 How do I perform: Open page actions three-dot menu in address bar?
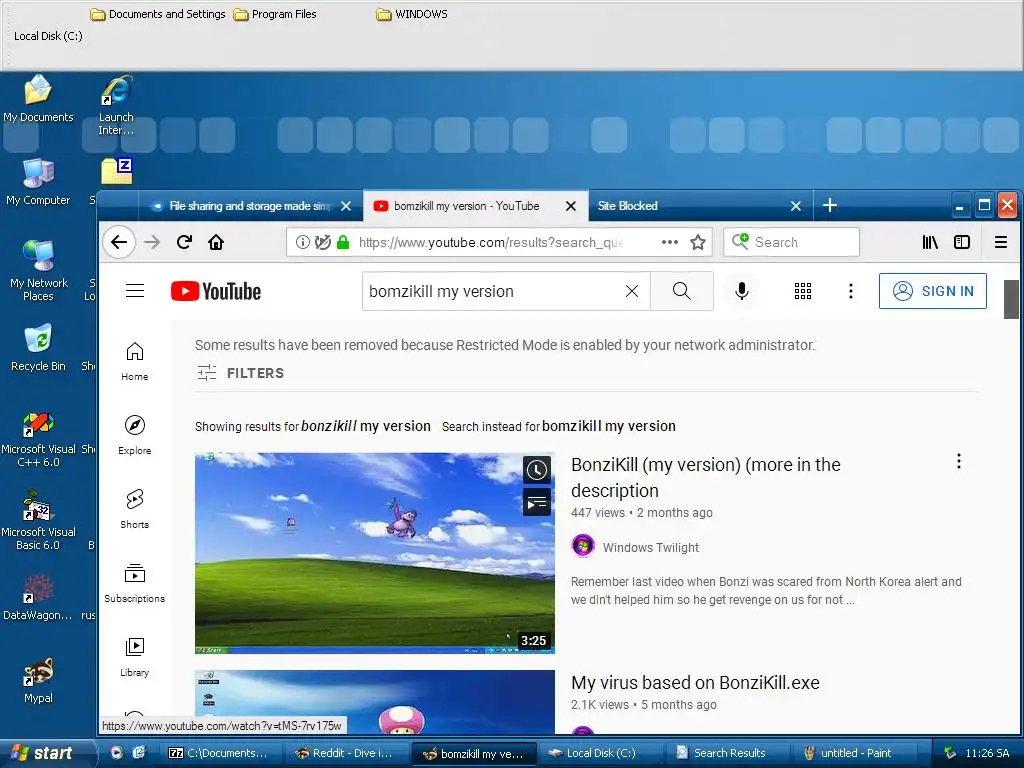[x=669, y=242]
